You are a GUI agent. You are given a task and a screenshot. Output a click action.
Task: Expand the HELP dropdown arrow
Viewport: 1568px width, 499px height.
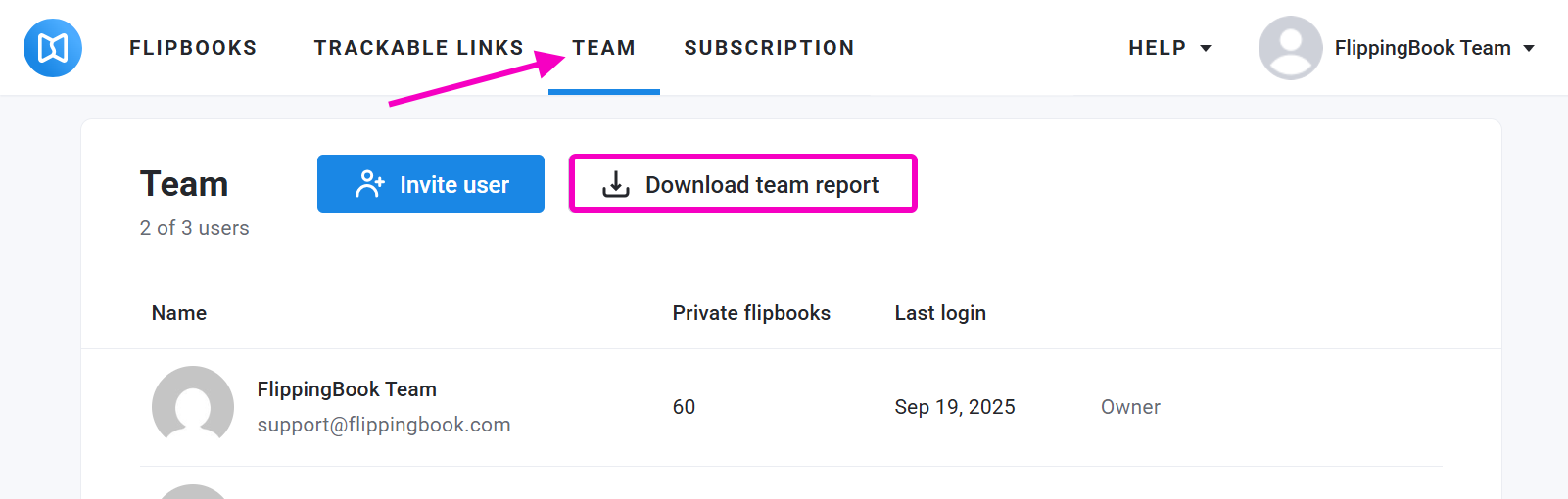click(x=1206, y=49)
